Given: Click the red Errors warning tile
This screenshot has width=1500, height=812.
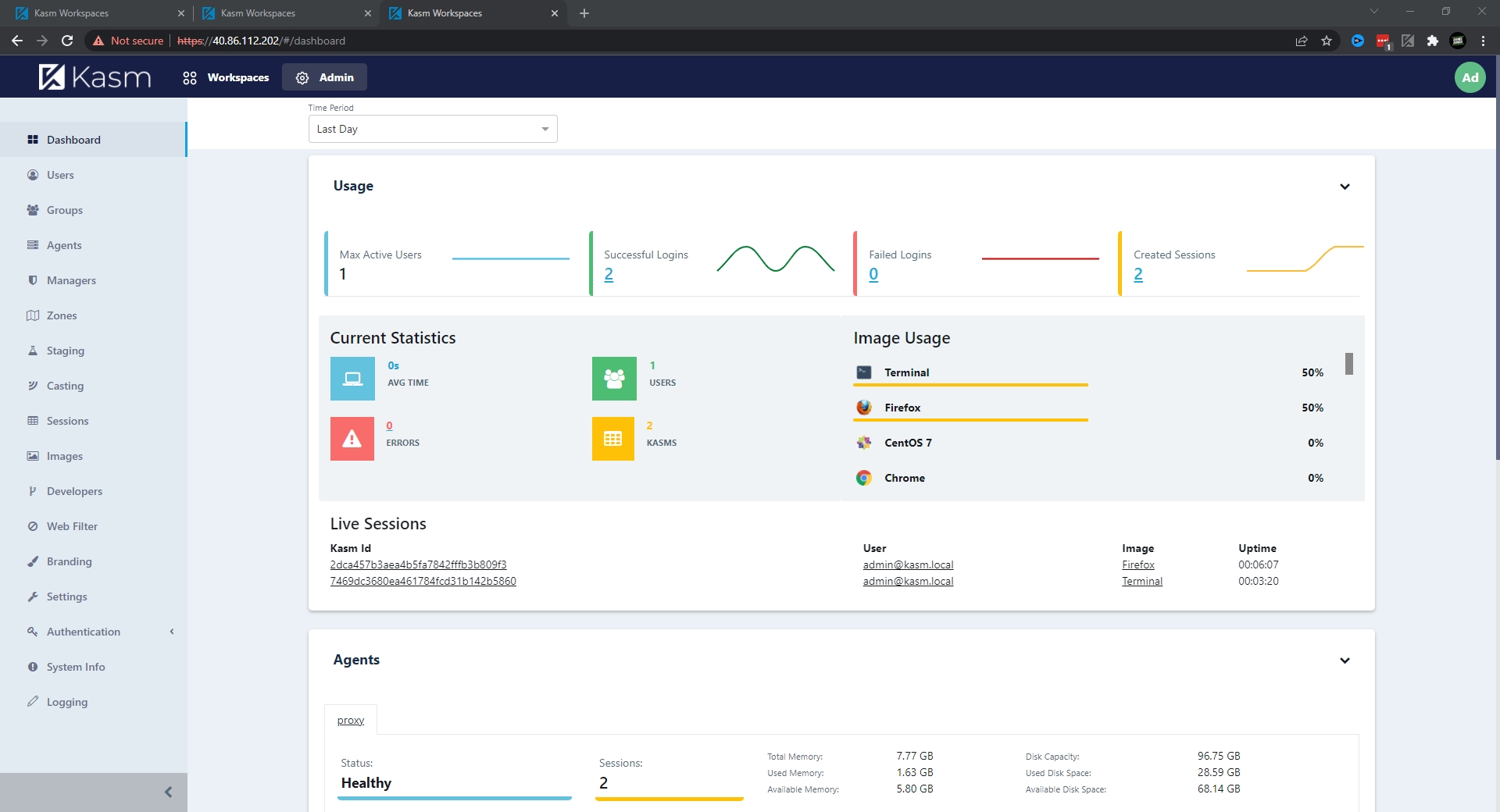Looking at the screenshot, I should click(352, 439).
